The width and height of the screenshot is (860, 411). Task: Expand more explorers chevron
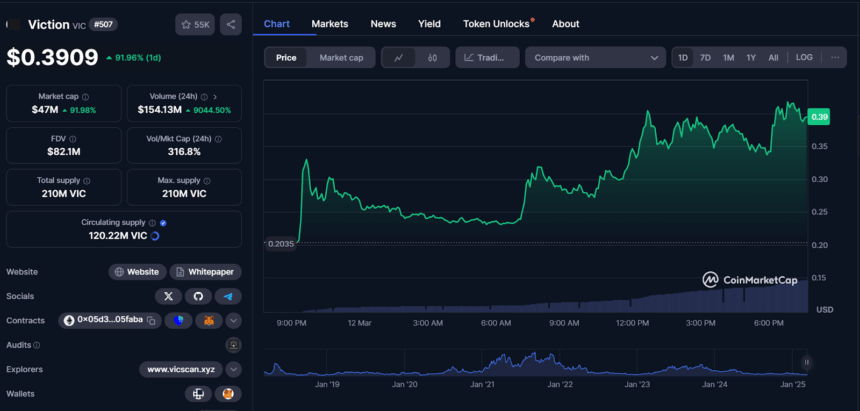[x=234, y=369]
